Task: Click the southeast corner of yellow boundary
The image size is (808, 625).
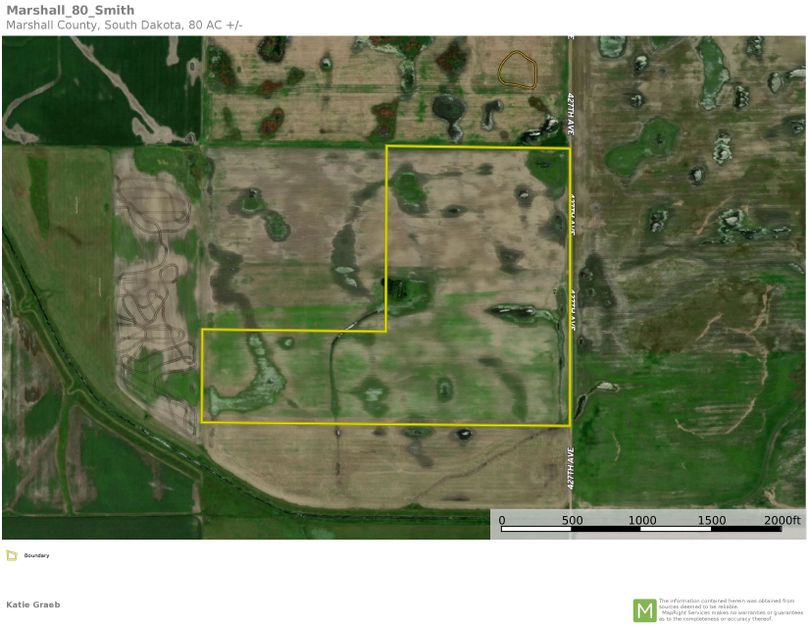Action: click(569, 425)
